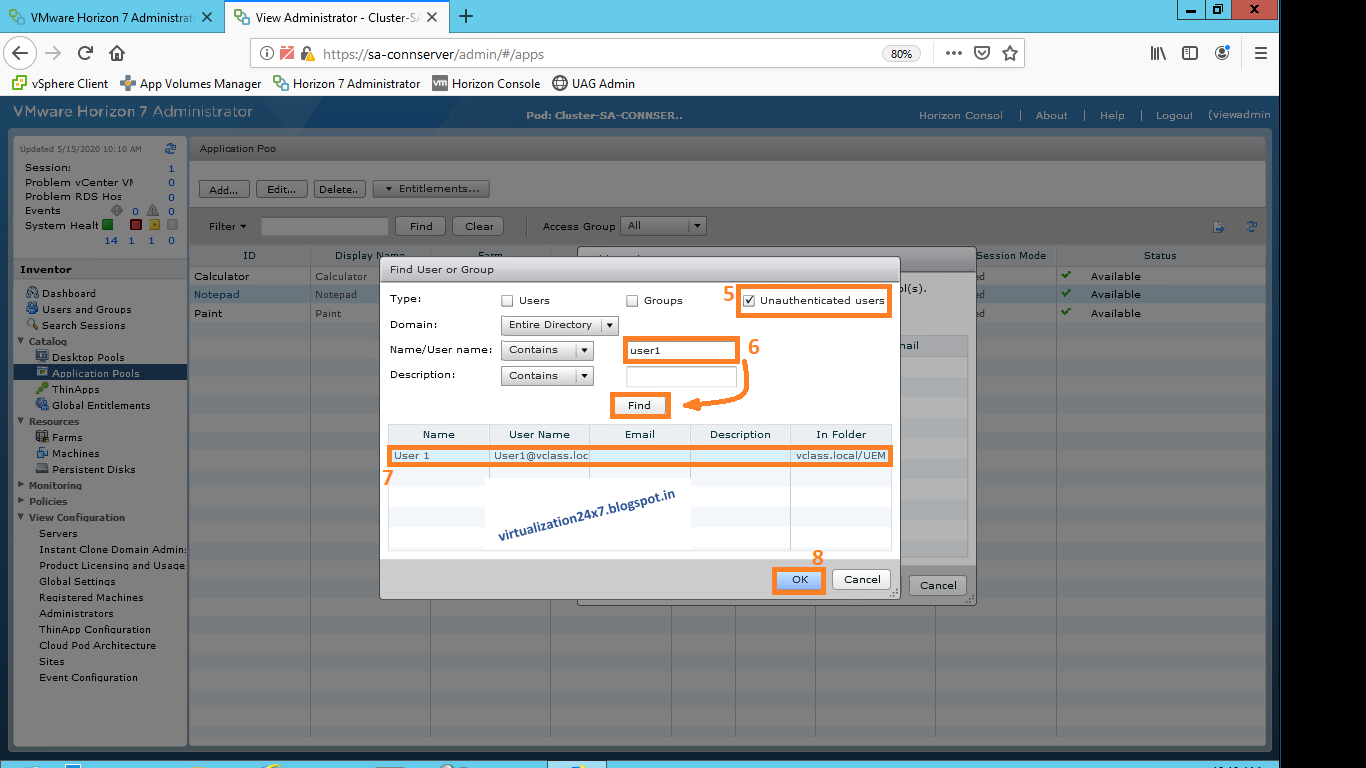Click Help in header
The height and width of the screenshot is (768, 1366).
(1112, 116)
